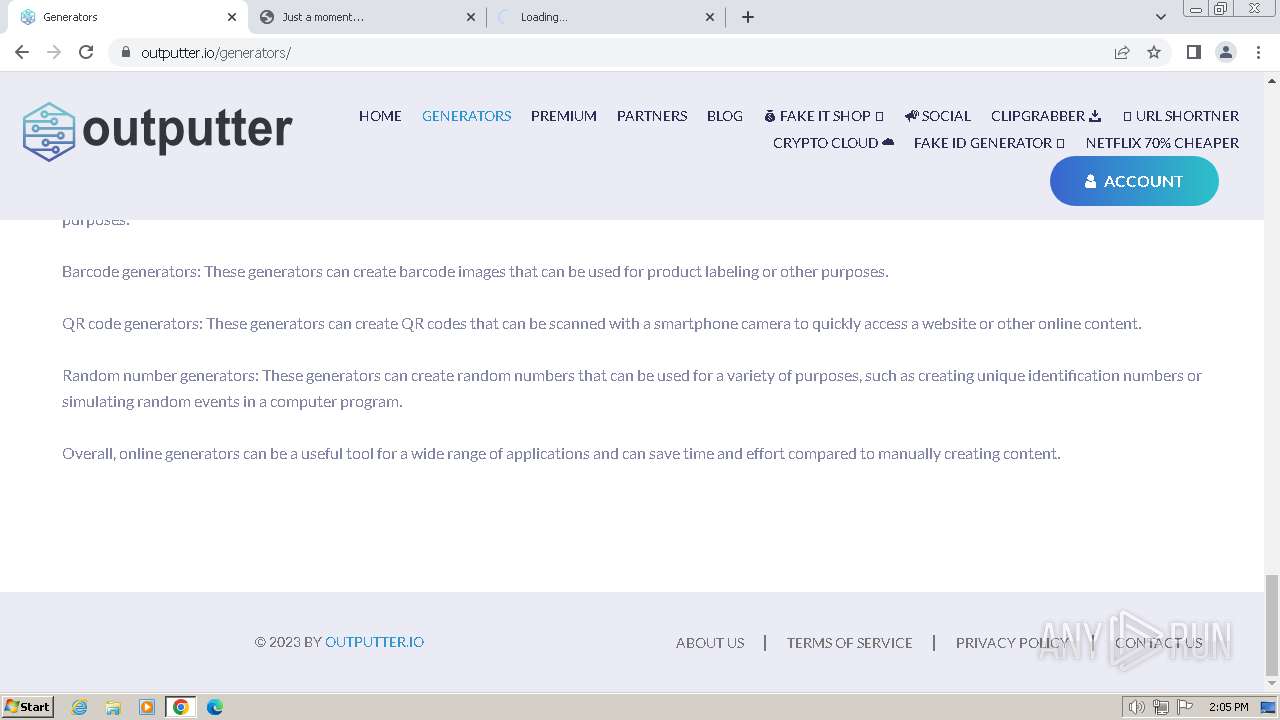Click the scrollbar up arrow
The height and width of the screenshot is (720, 1280).
pos(1272,79)
